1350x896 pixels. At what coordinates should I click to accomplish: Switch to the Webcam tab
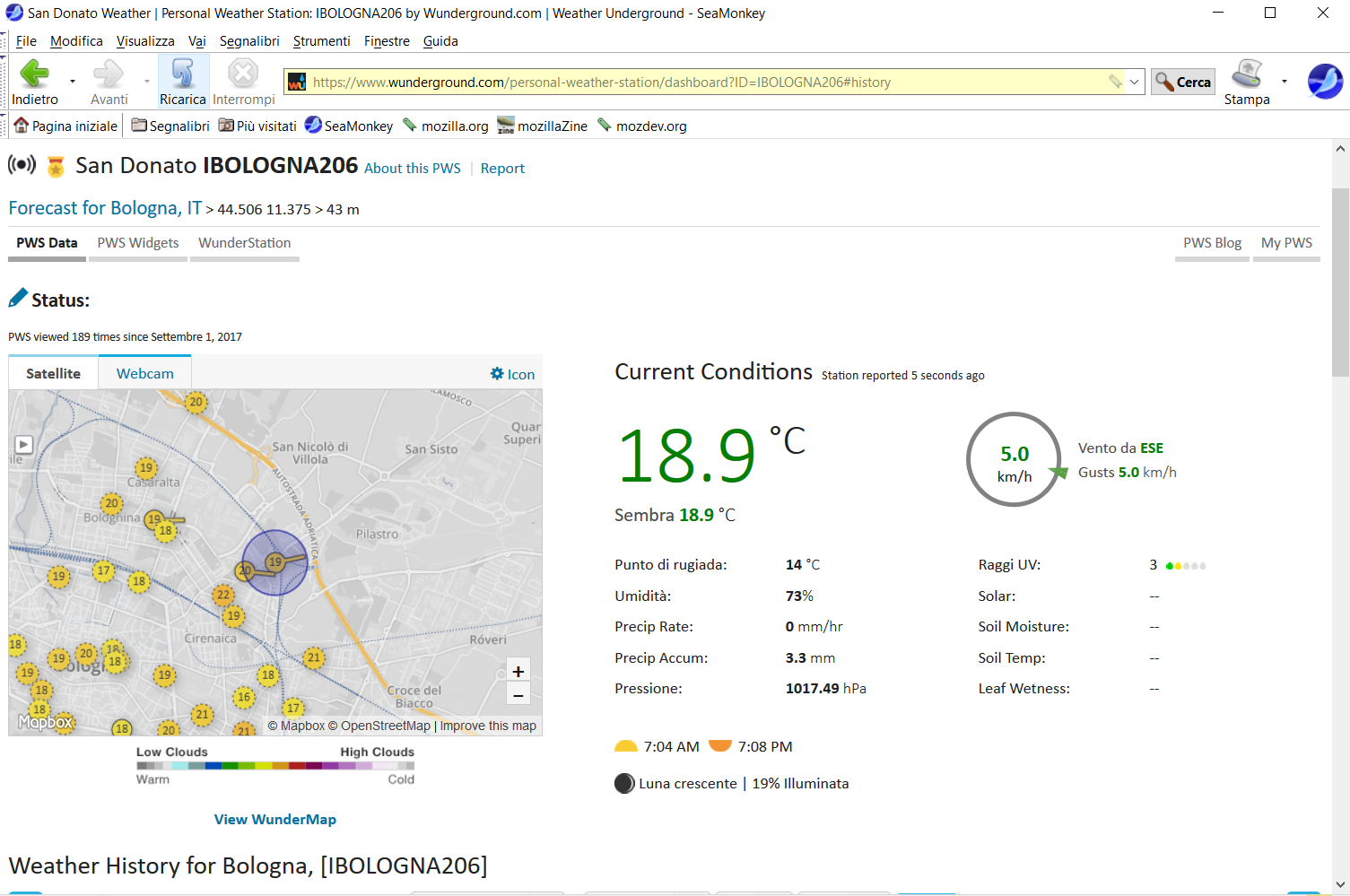tap(145, 373)
